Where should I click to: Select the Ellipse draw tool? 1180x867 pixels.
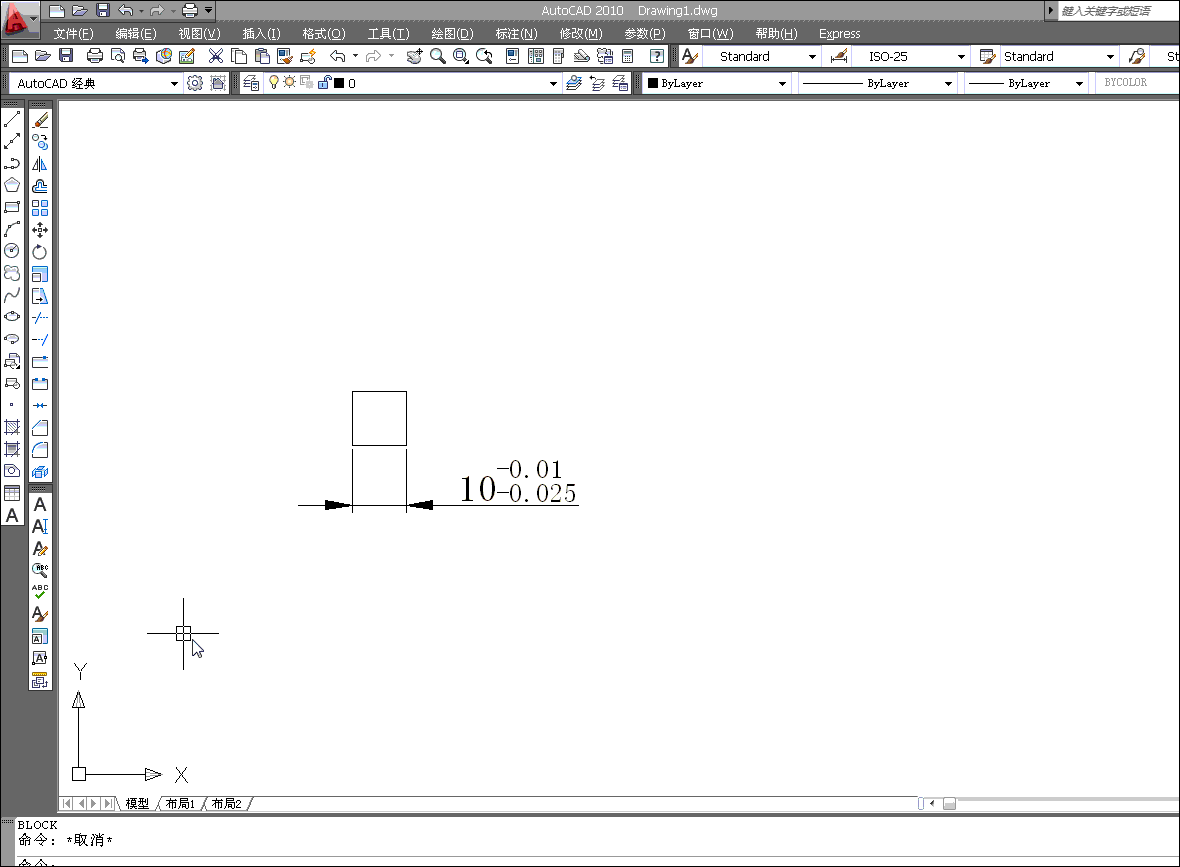(x=12, y=317)
